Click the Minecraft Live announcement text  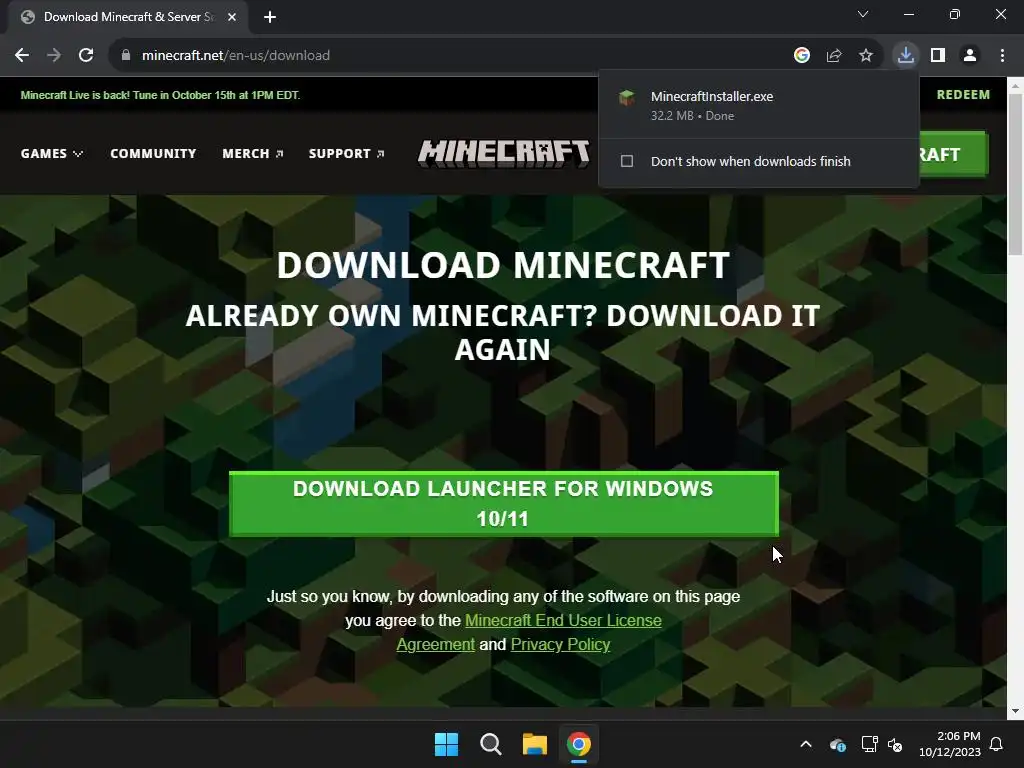[x=160, y=95]
